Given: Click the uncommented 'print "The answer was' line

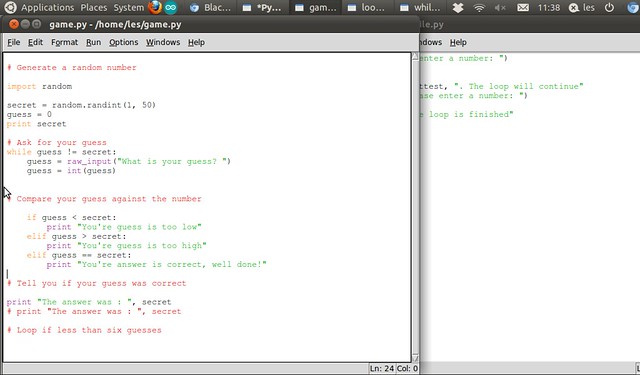Looking at the screenshot, I should pos(89,302).
